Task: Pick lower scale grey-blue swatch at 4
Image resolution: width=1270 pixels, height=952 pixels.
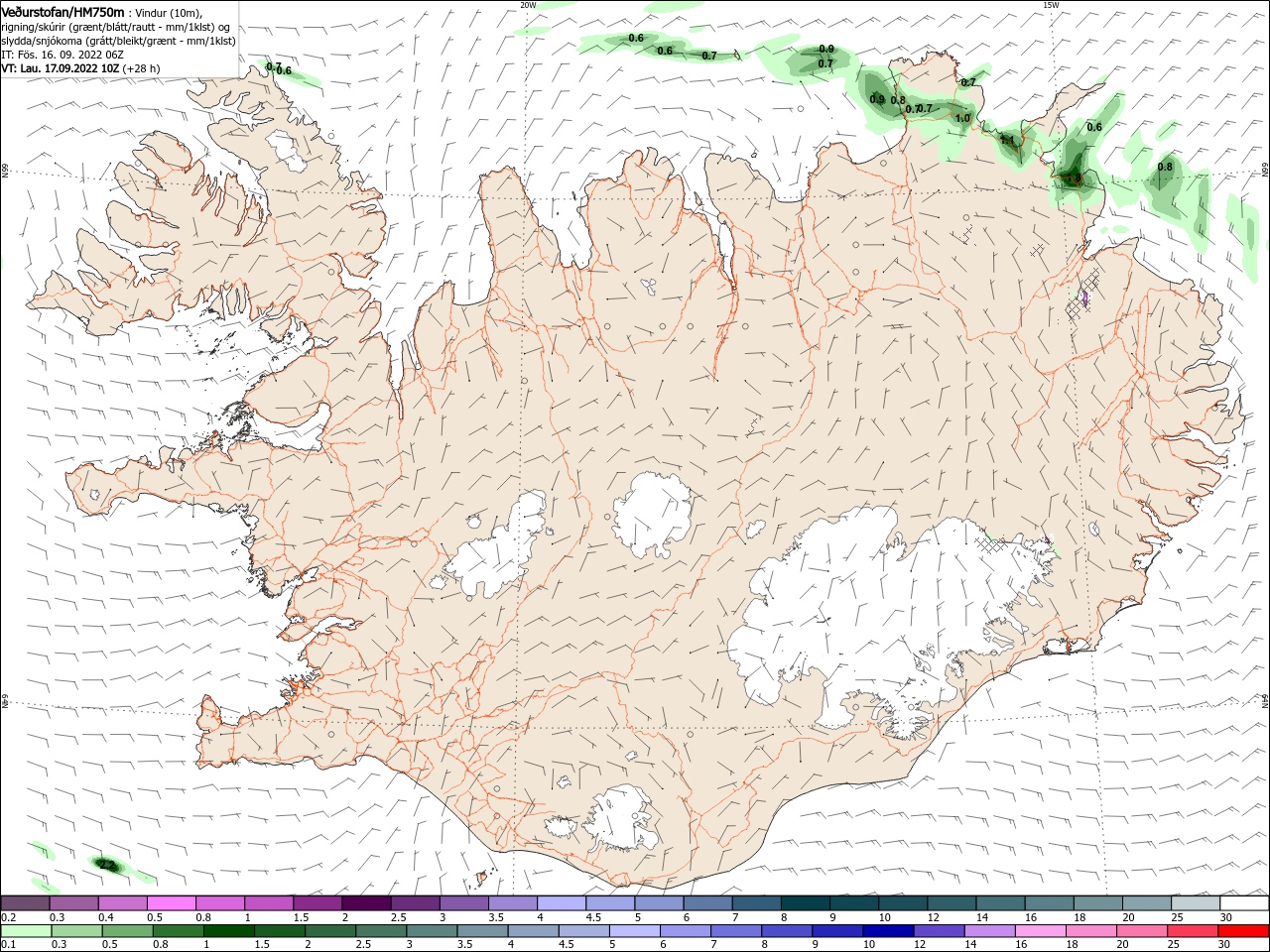Action: pos(532,931)
